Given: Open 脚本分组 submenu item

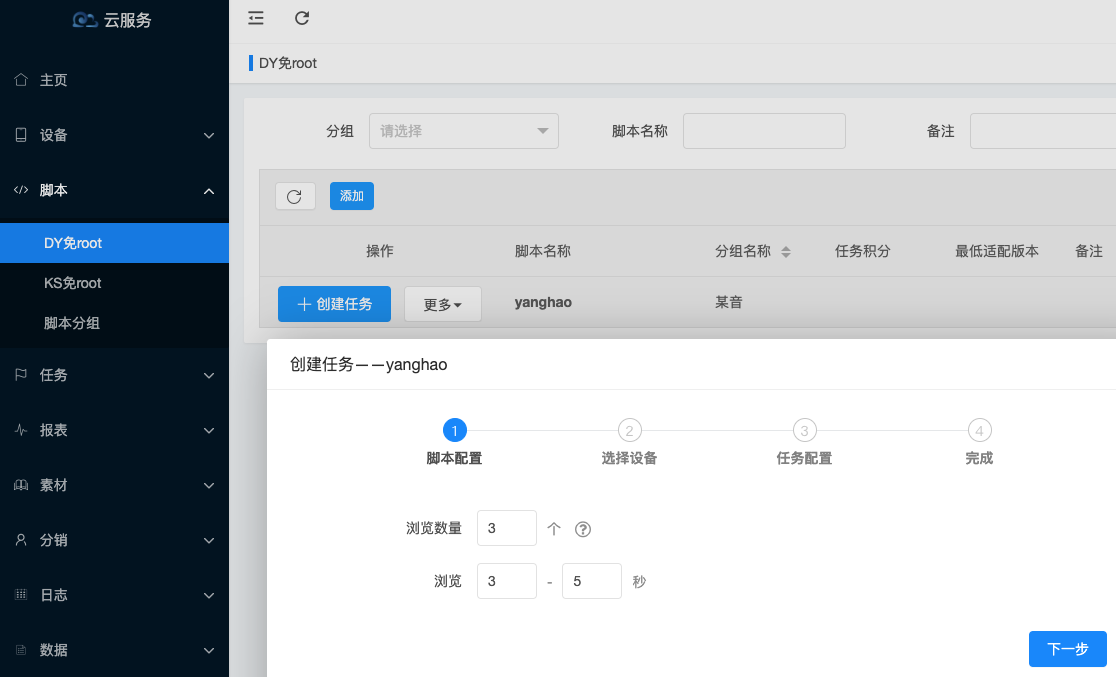Looking at the screenshot, I should pyautogui.click(x=114, y=323).
